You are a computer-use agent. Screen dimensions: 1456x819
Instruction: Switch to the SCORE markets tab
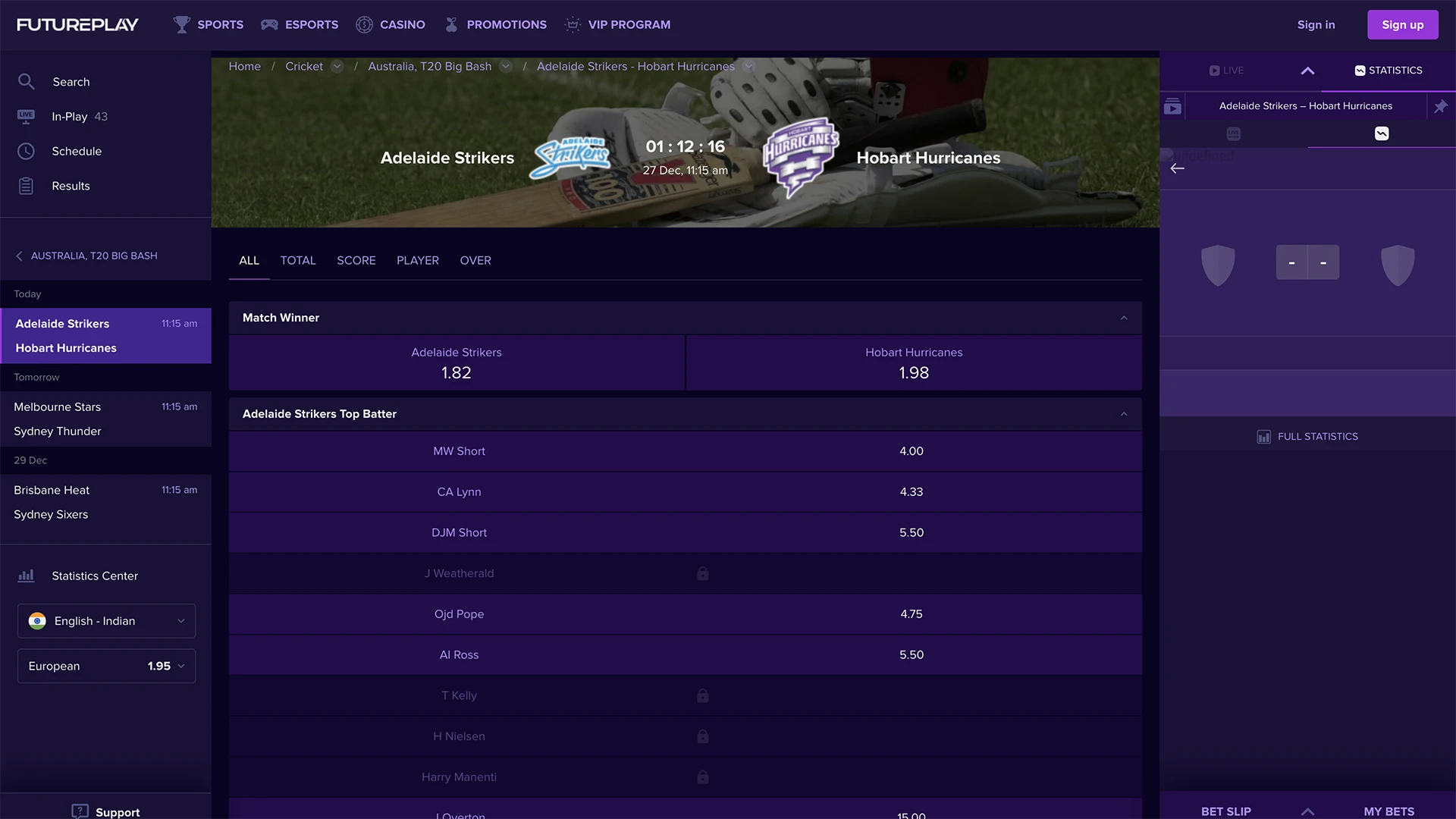pyautogui.click(x=356, y=260)
